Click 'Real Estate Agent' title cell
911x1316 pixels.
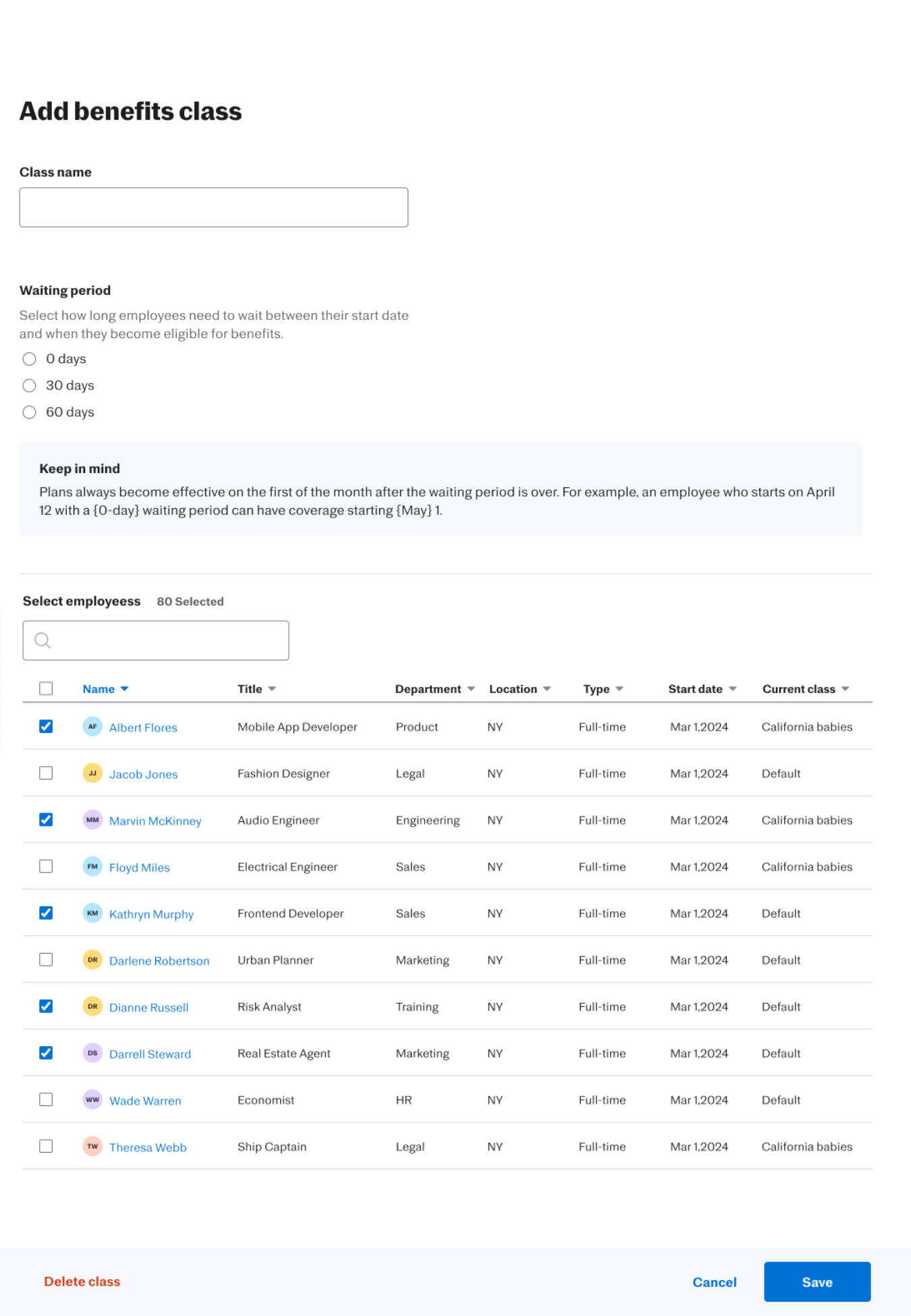pos(283,1053)
